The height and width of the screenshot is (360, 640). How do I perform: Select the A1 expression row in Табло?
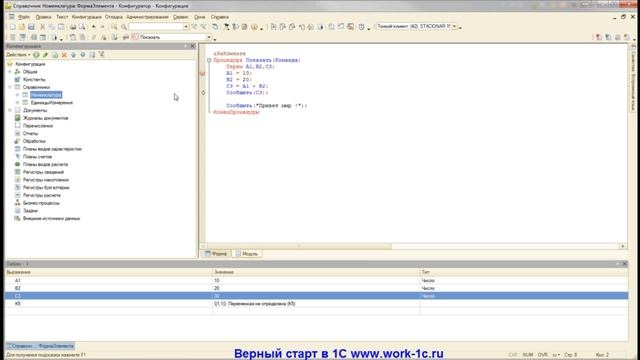[x=316, y=280]
